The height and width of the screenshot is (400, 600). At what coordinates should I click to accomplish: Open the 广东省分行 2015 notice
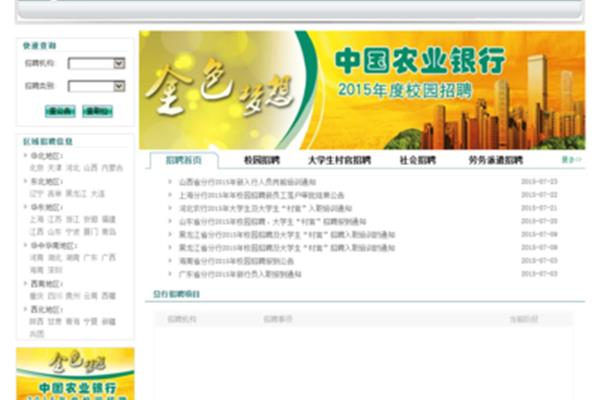(x=240, y=274)
